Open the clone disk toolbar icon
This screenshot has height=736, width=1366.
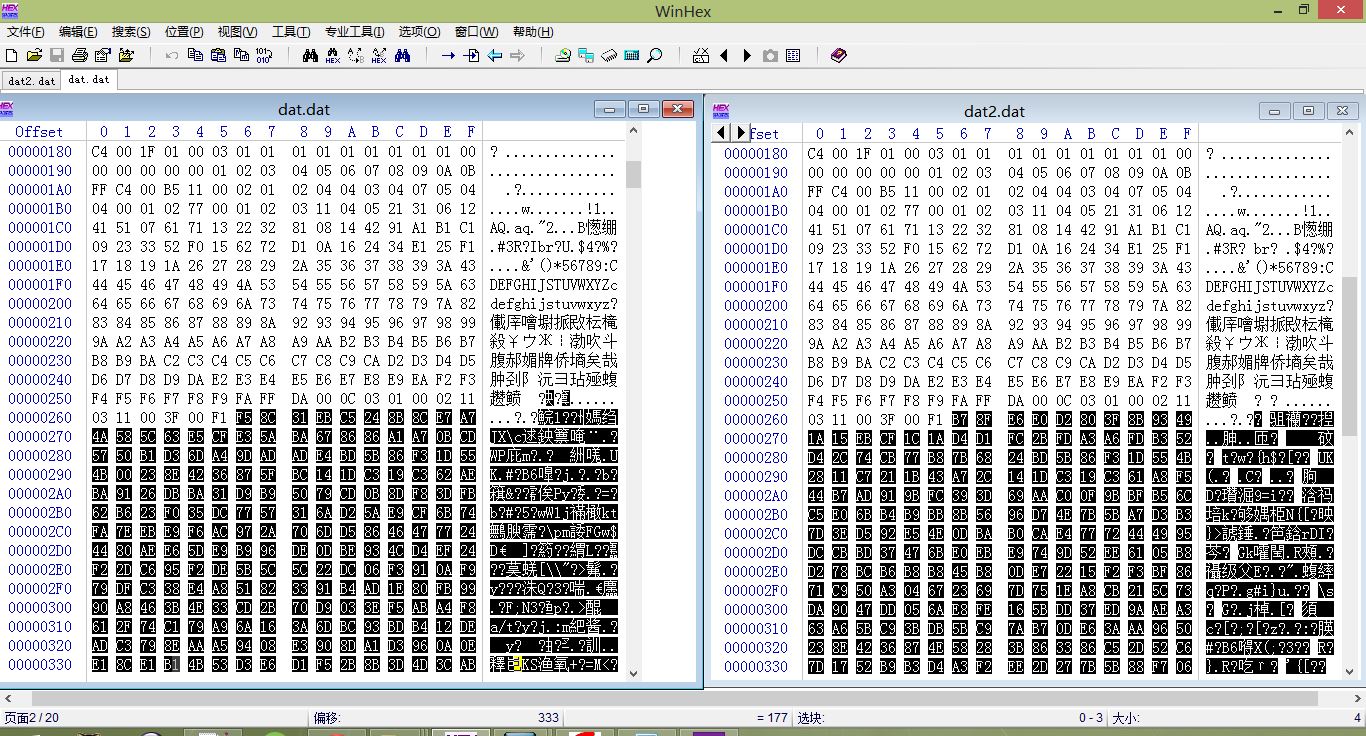click(586, 55)
